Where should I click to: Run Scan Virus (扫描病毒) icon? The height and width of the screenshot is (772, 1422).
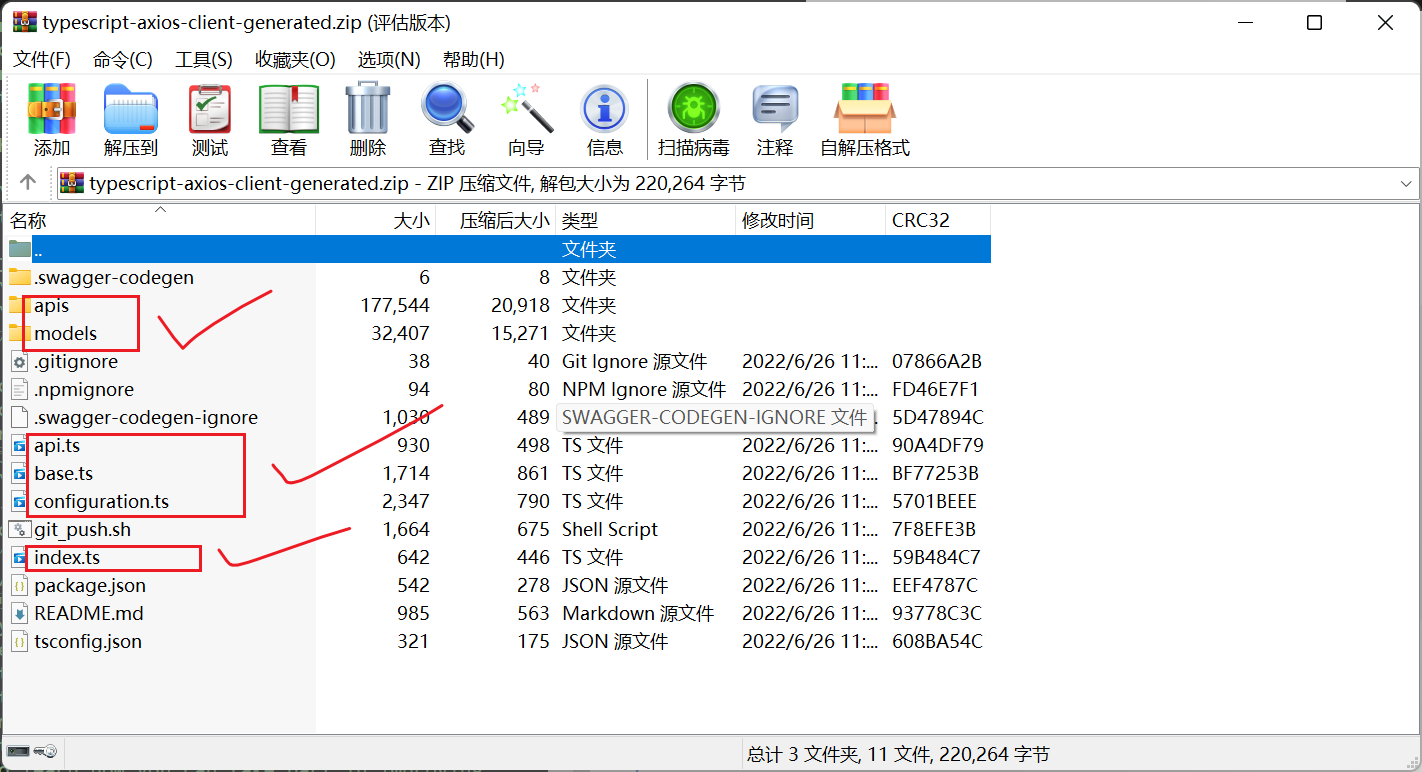(694, 110)
